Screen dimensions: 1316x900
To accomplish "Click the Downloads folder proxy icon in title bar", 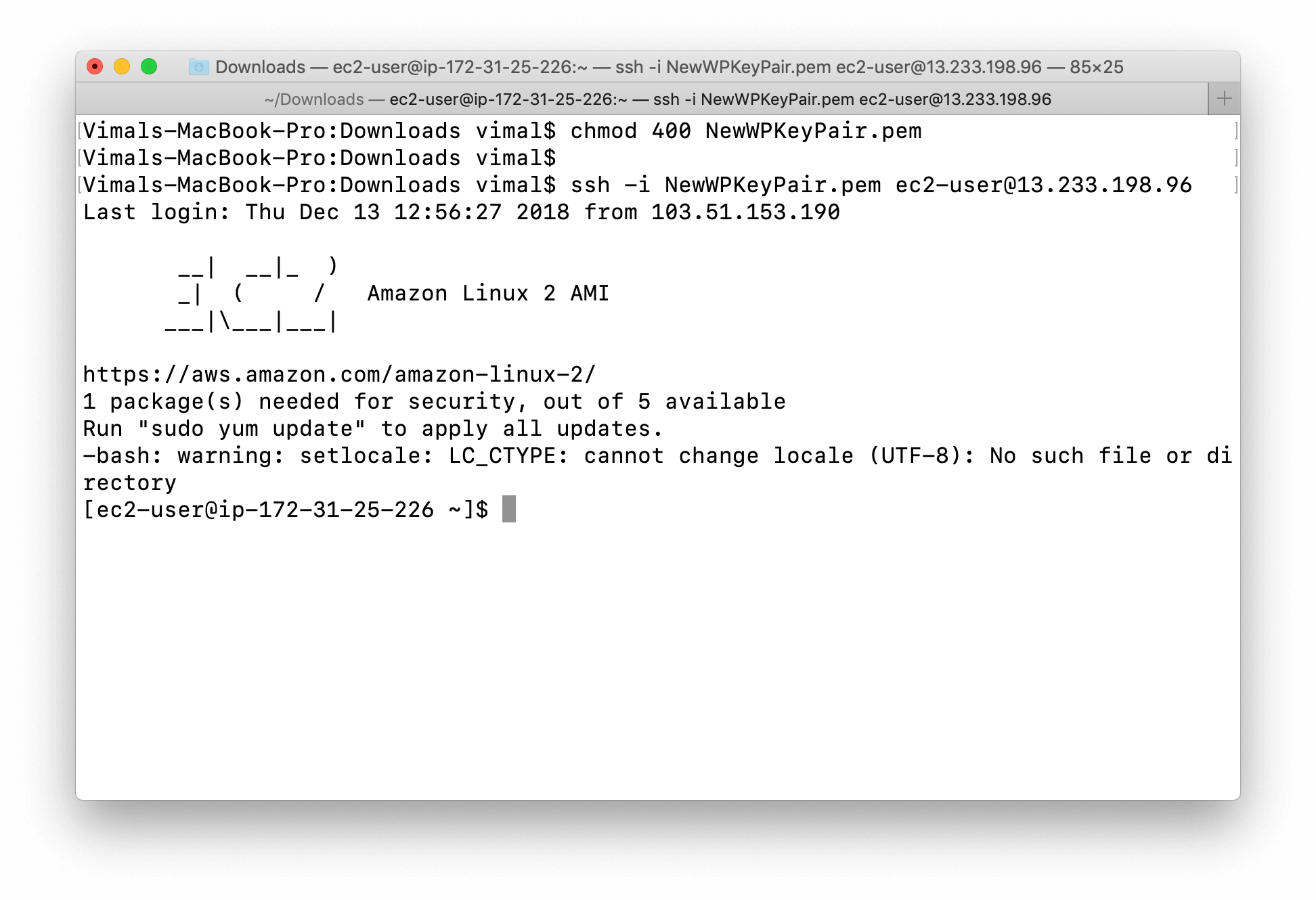I will point(198,66).
